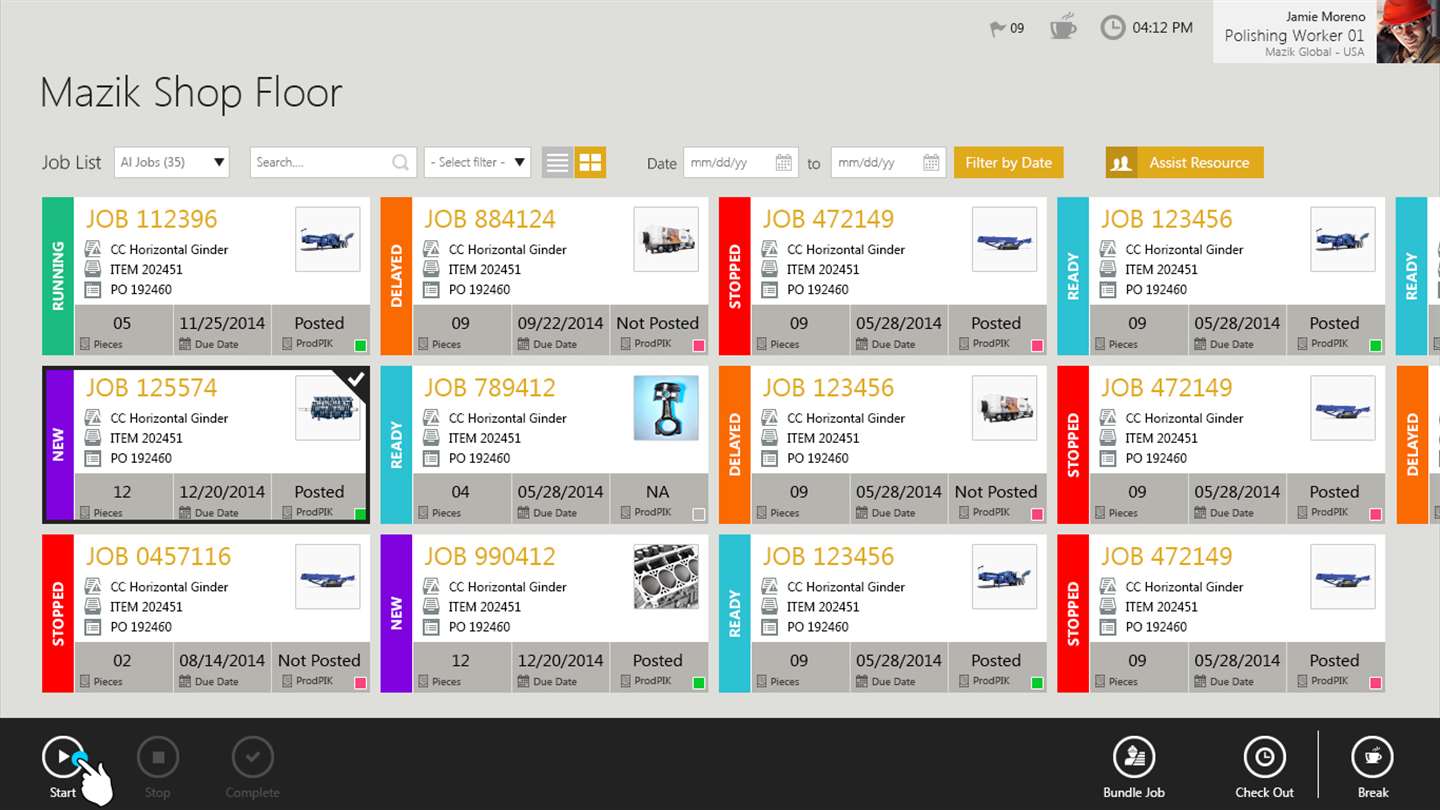Click people icon on Assist Resource button
This screenshot has width=1440, height=810.
coord(1121,163)
